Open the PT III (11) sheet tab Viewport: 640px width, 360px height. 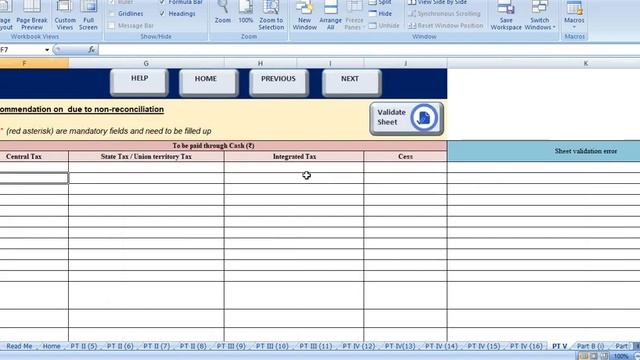point(316,346)
